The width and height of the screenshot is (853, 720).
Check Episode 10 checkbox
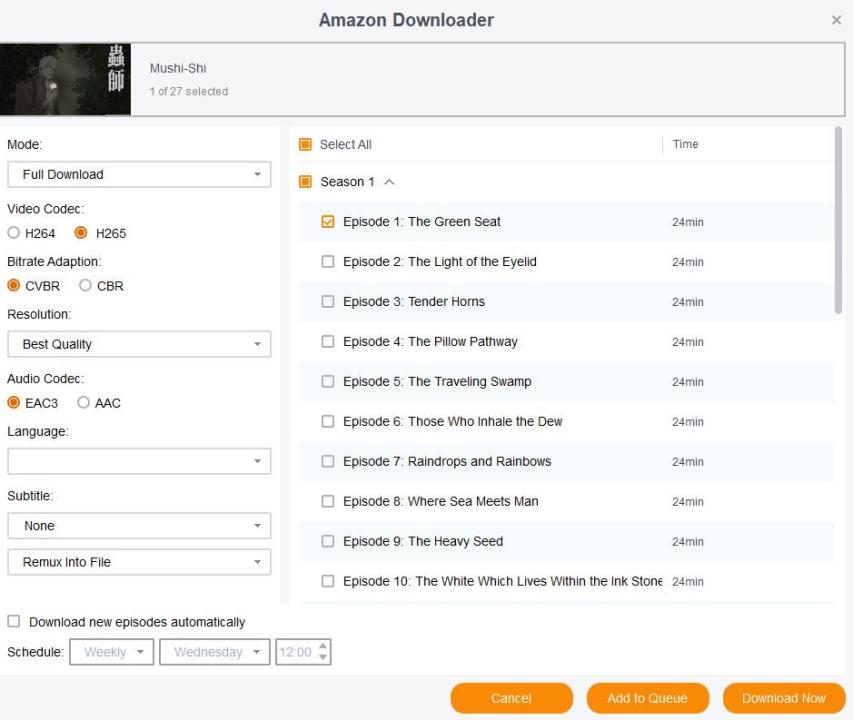327,581
